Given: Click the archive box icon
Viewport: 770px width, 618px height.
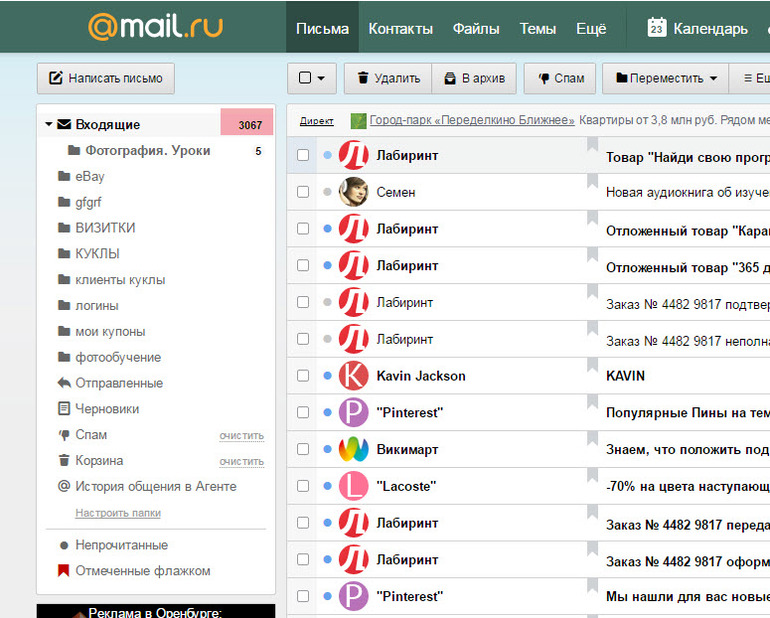Looking at the screenshot, I should pos(450,78).
